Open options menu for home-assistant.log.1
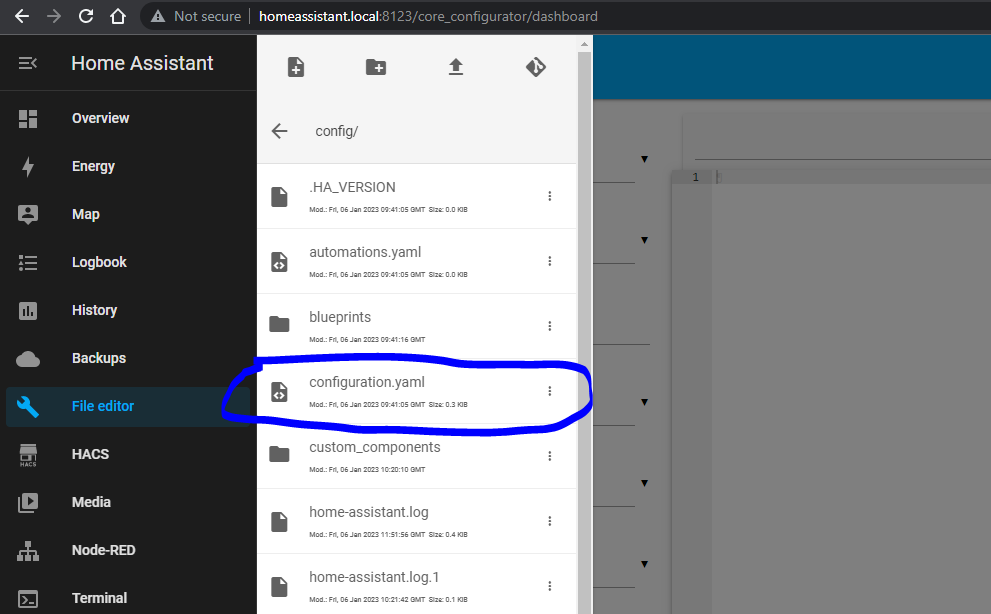991x614 pixels. click(550, 586)
